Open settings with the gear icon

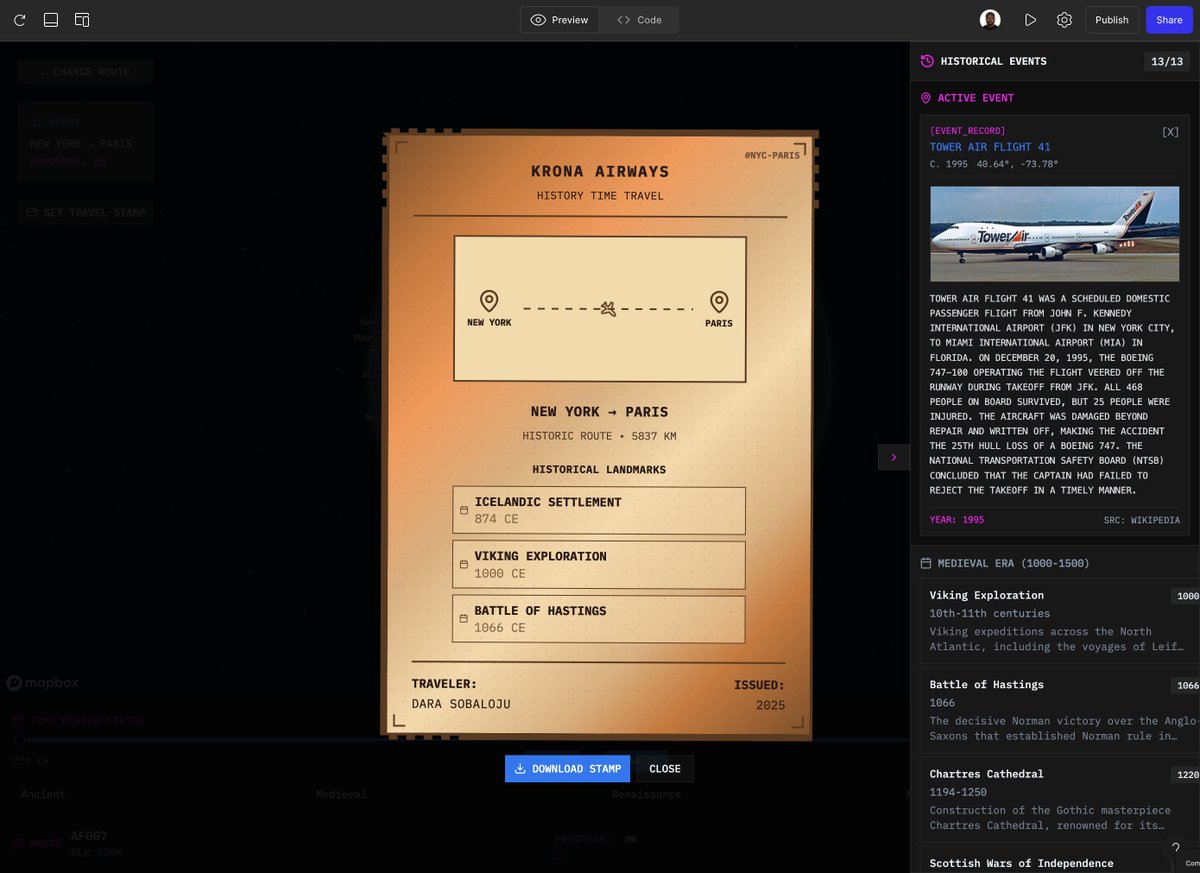[x=1064, y=20]
